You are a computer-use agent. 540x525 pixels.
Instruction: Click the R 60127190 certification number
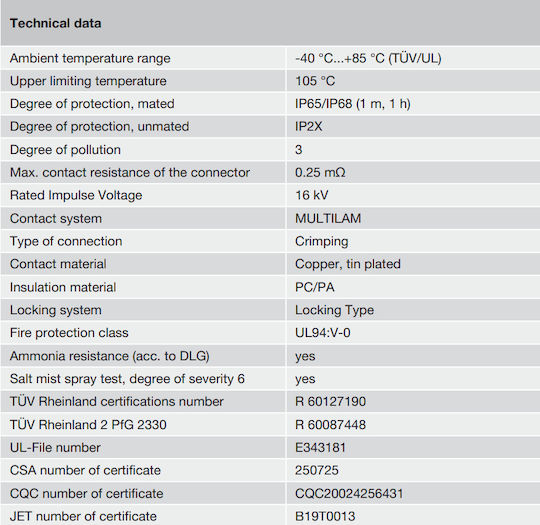330,402
